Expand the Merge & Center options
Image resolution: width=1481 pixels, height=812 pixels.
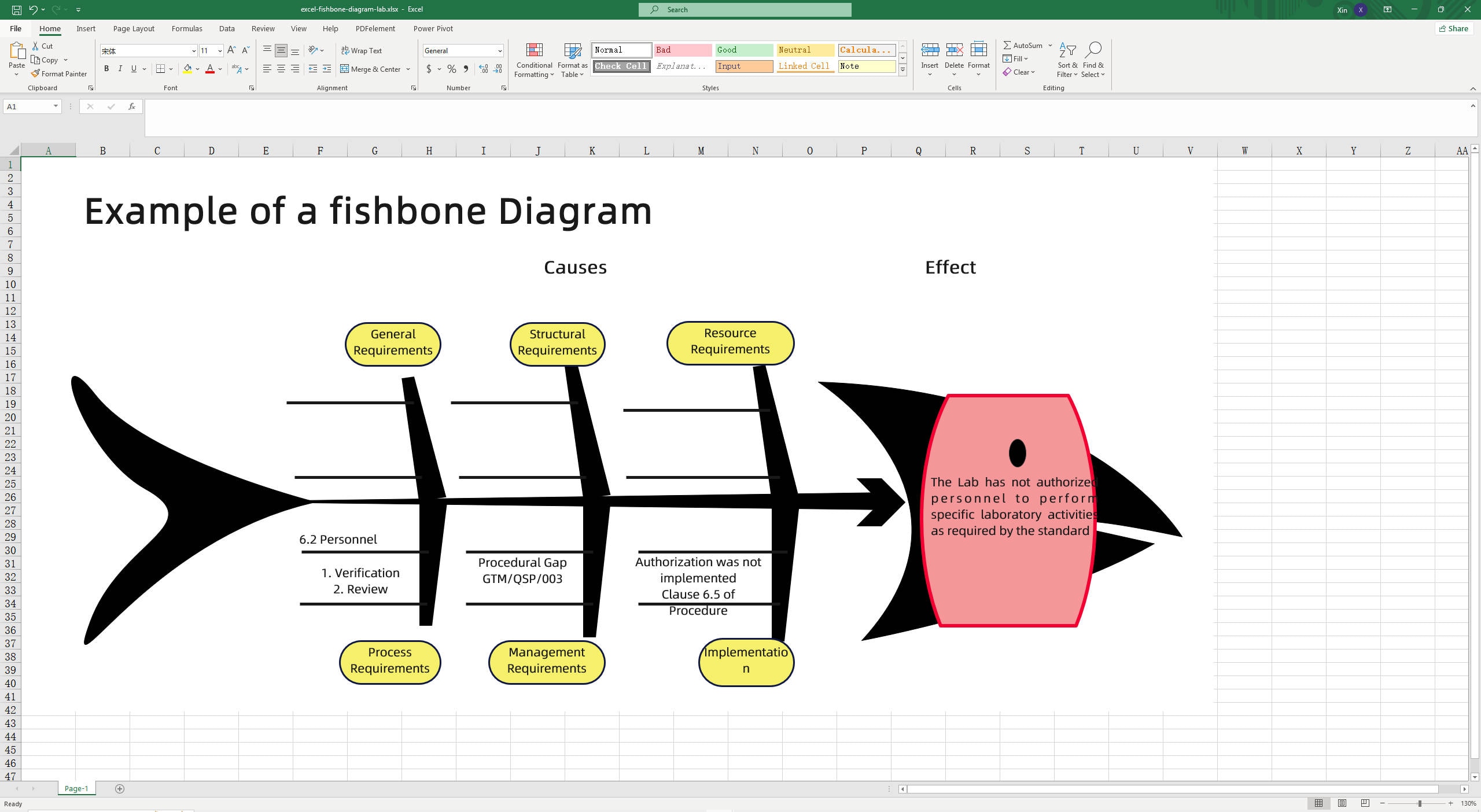[408, 69]
